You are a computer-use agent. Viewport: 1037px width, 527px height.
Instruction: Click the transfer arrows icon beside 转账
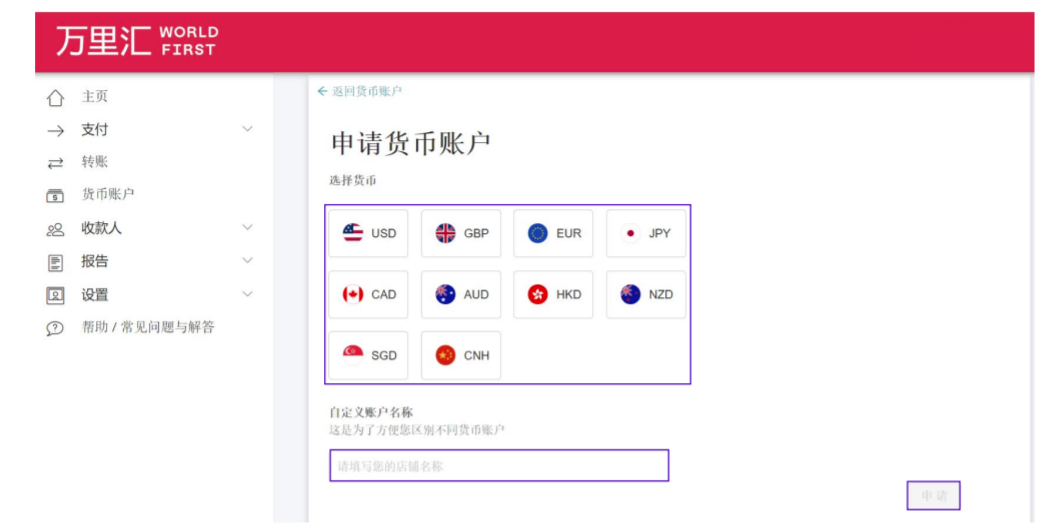click(55, 163)
